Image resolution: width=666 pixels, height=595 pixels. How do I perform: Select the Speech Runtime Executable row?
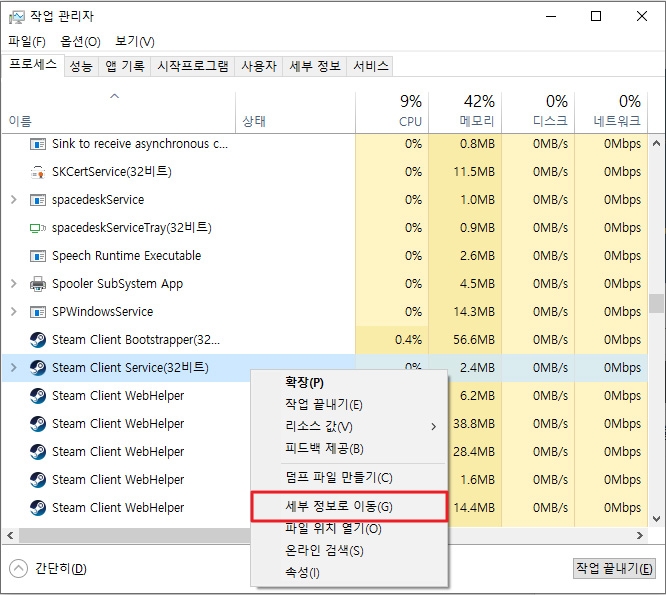[x=325, y=256]
